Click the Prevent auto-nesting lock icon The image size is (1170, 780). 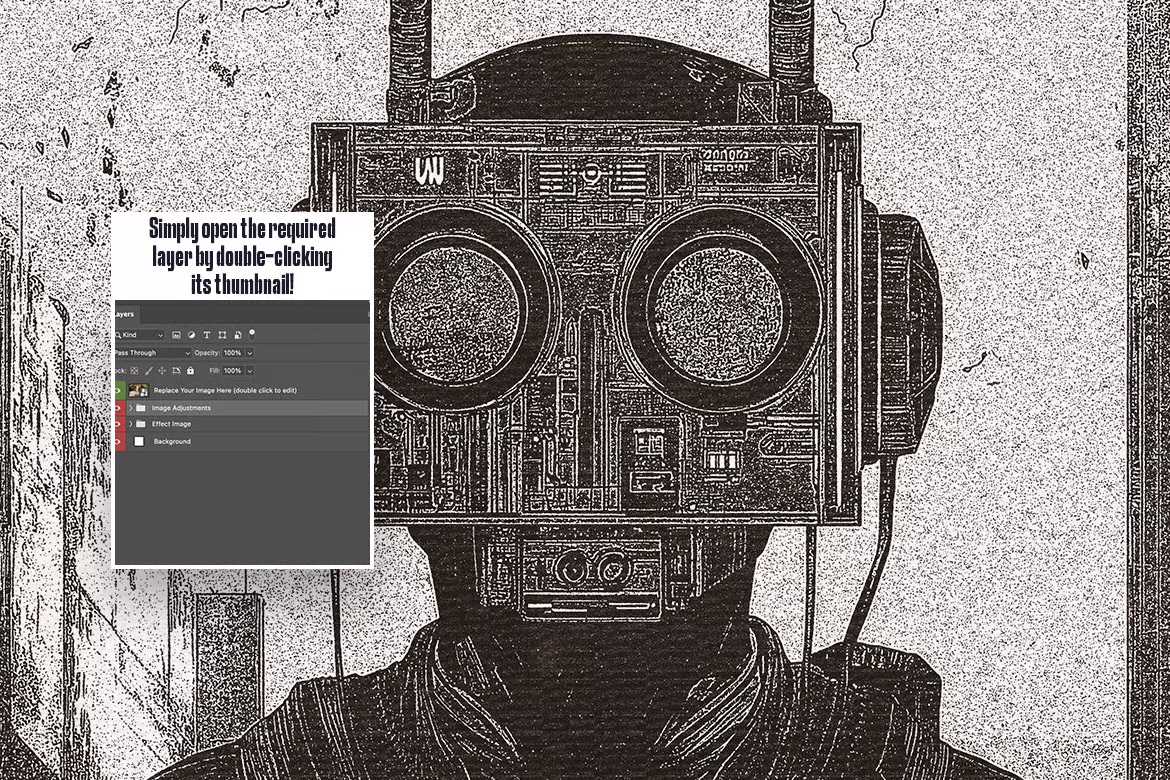(x=177, y=371)
